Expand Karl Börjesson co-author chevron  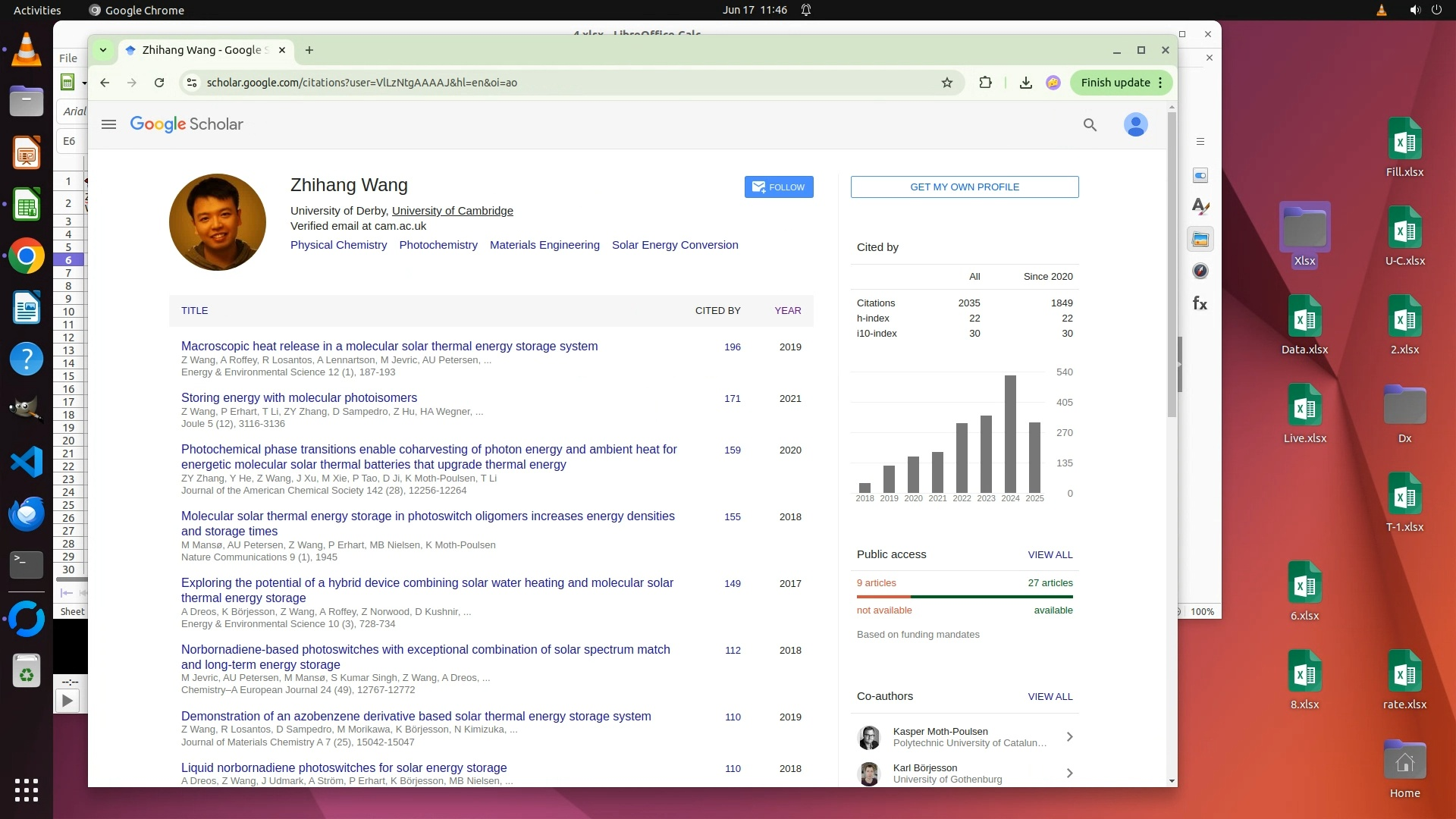tap(1069, 773)
